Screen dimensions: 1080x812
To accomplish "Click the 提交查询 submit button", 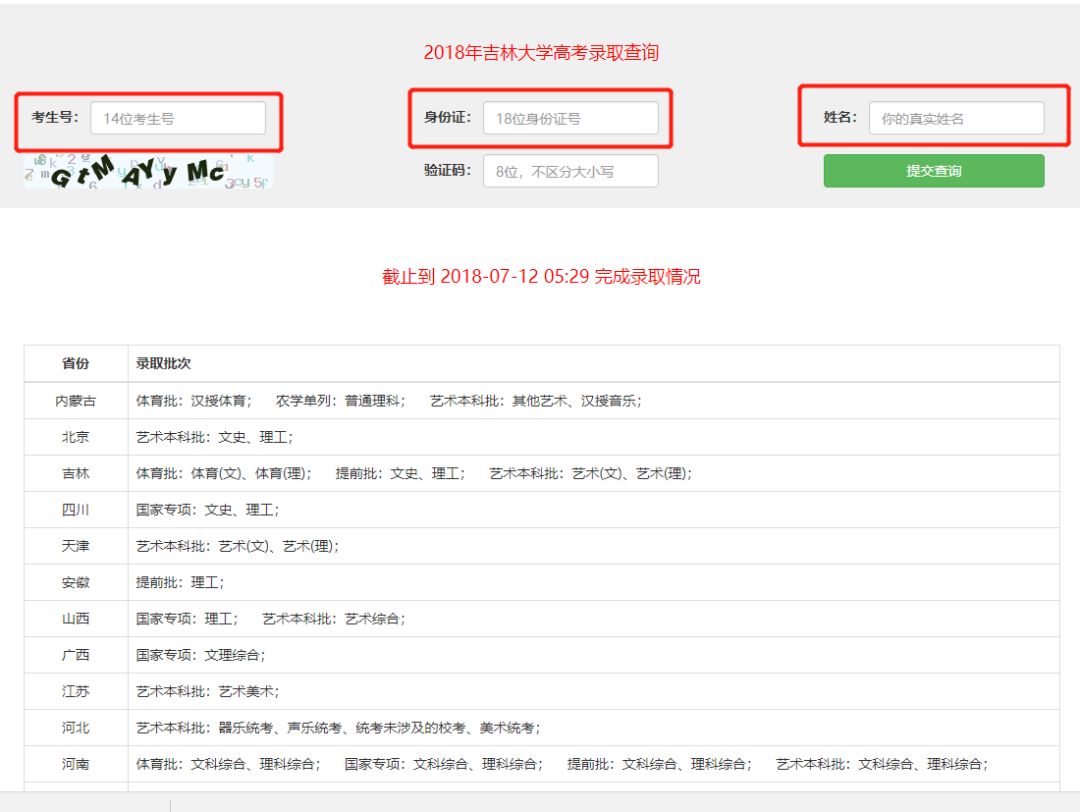I will point(934,171).
